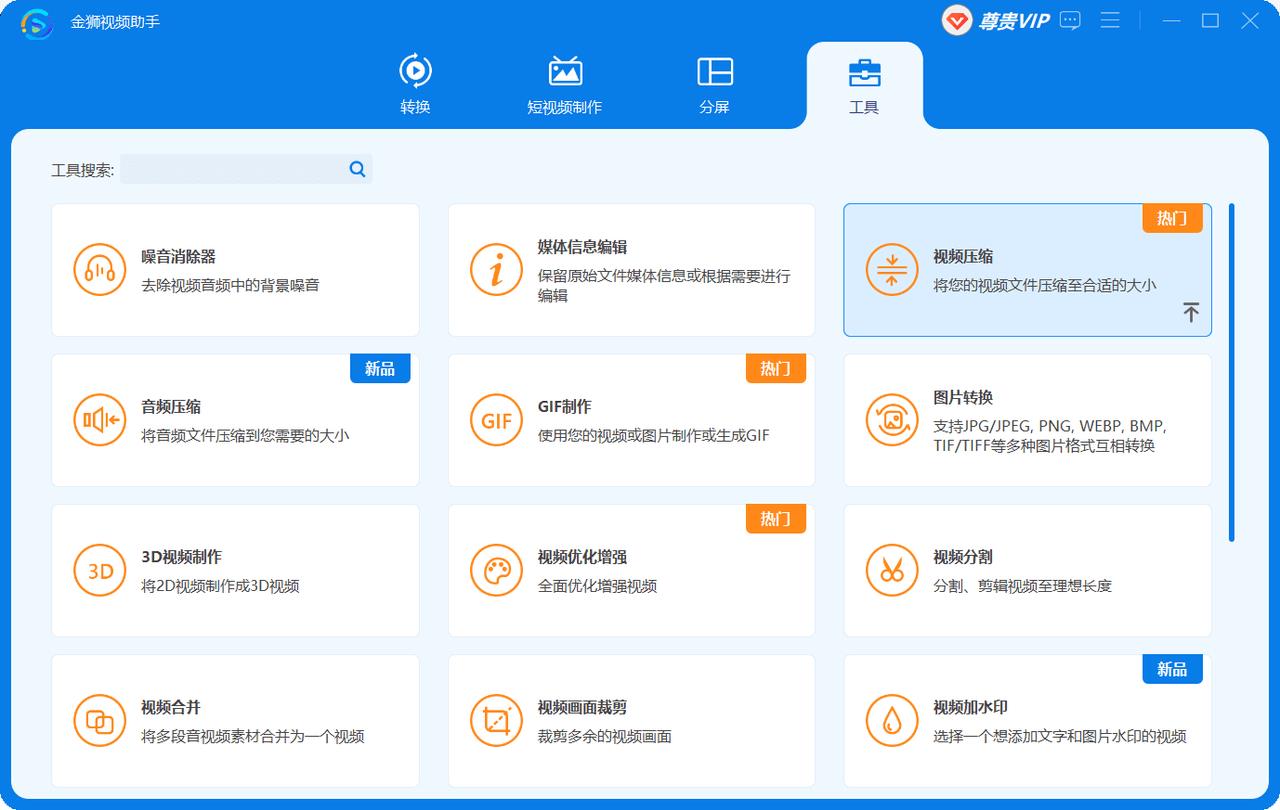
Task: Click the 视频加水印 droplet icon
Action: coord(892,721)
